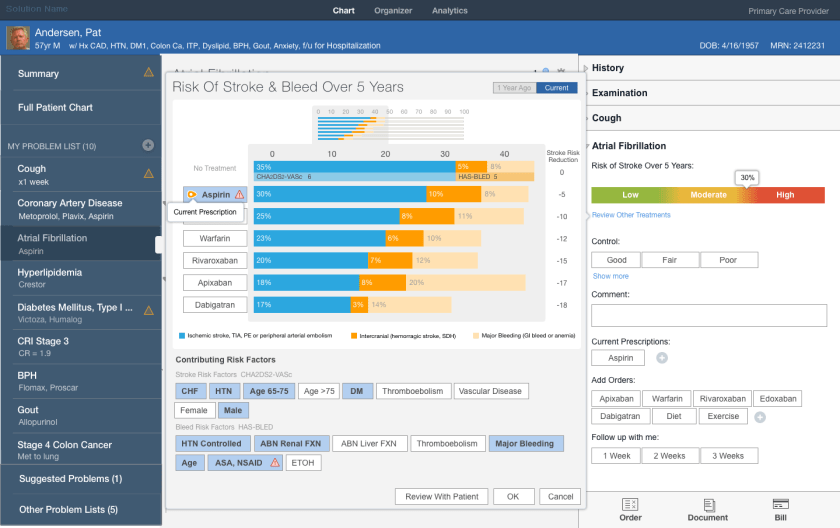
Task: Expand Suggested Problems list
Action: tap(70, 479)
